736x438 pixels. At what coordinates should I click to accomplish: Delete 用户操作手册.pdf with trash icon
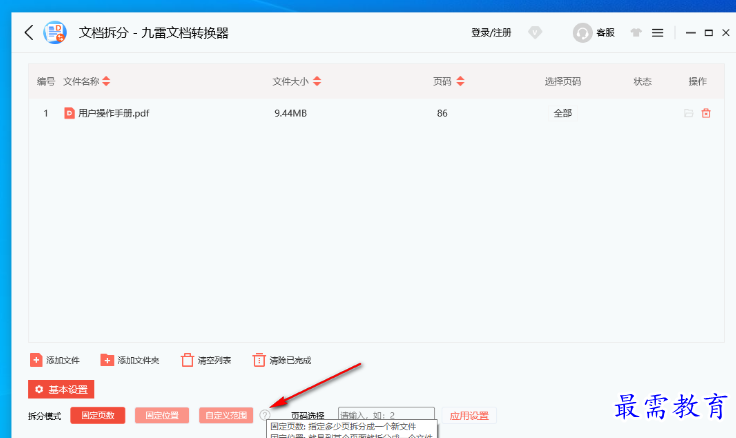(x=705, y=113)
